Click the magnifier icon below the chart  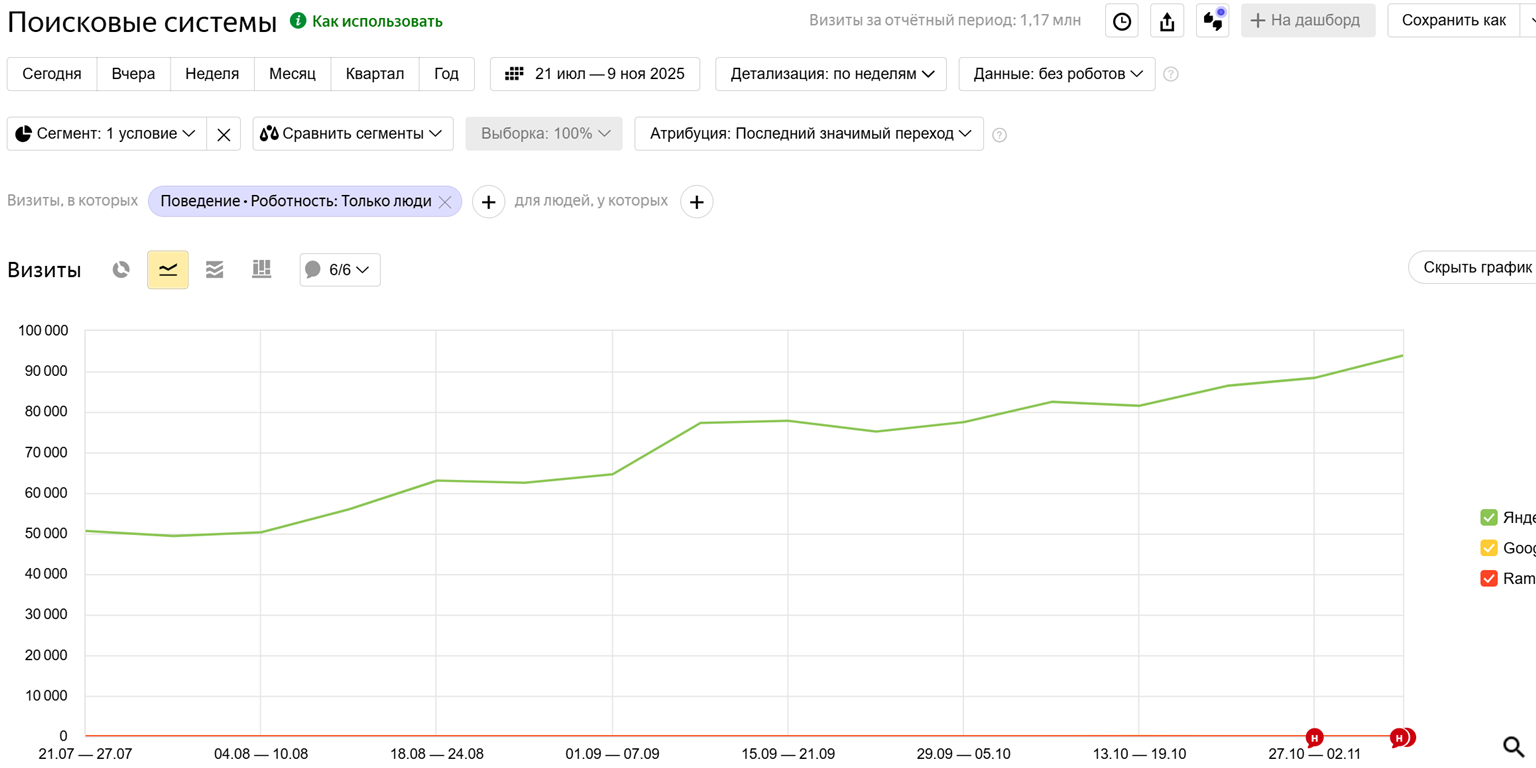1513,746
